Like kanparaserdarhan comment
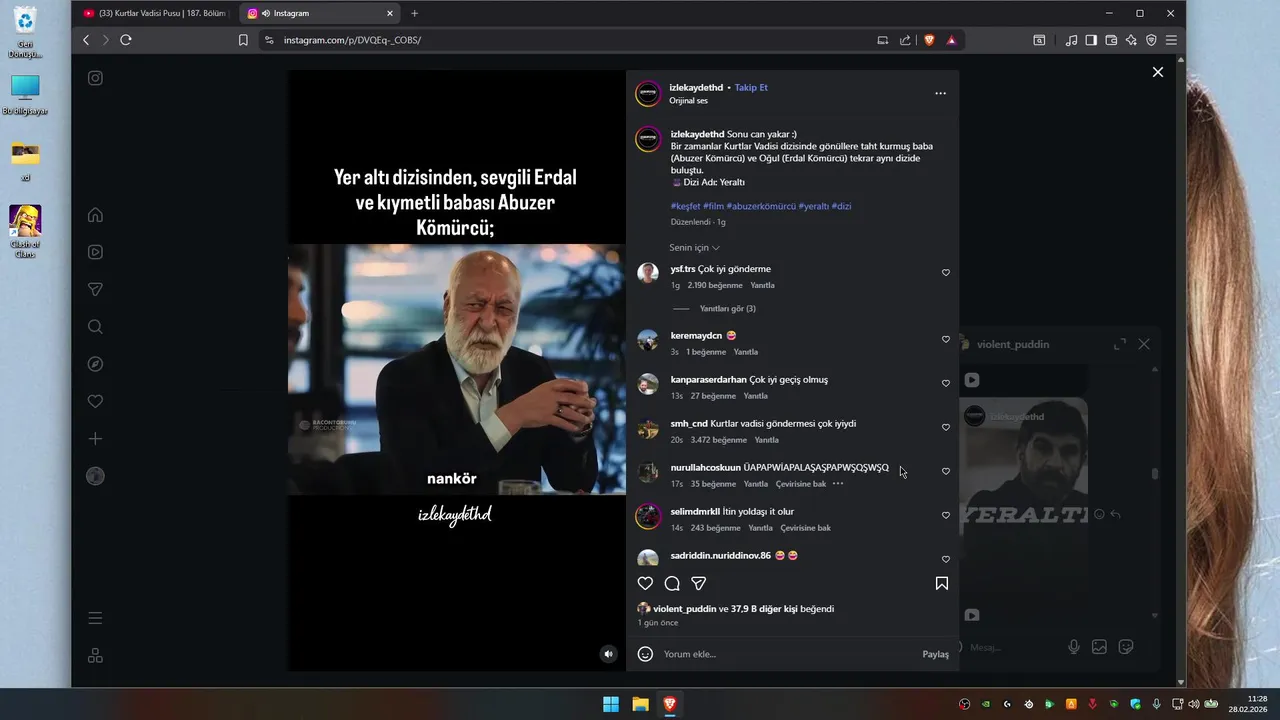 point(946,383)
